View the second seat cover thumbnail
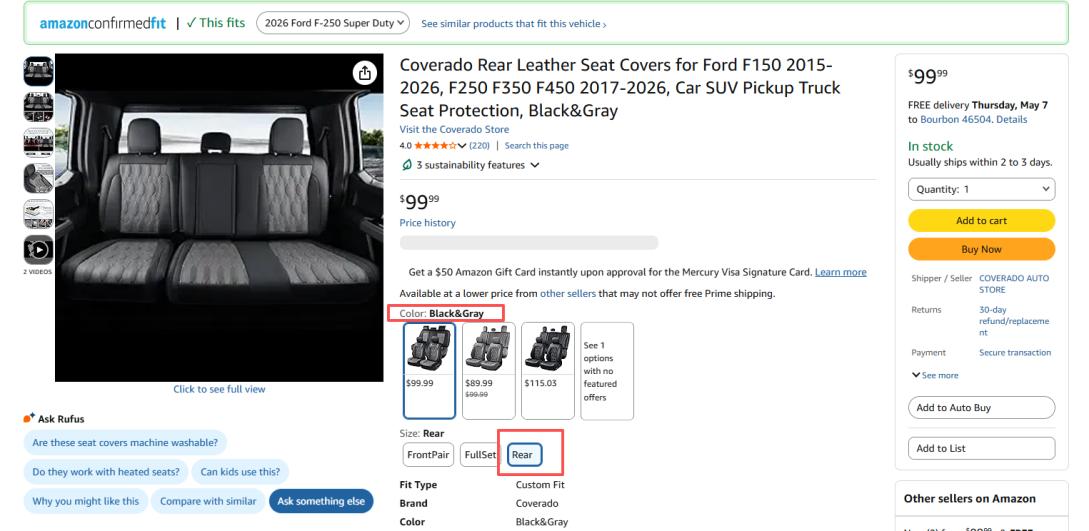This screenshot has width=1089, height=531. pos(38,107)
